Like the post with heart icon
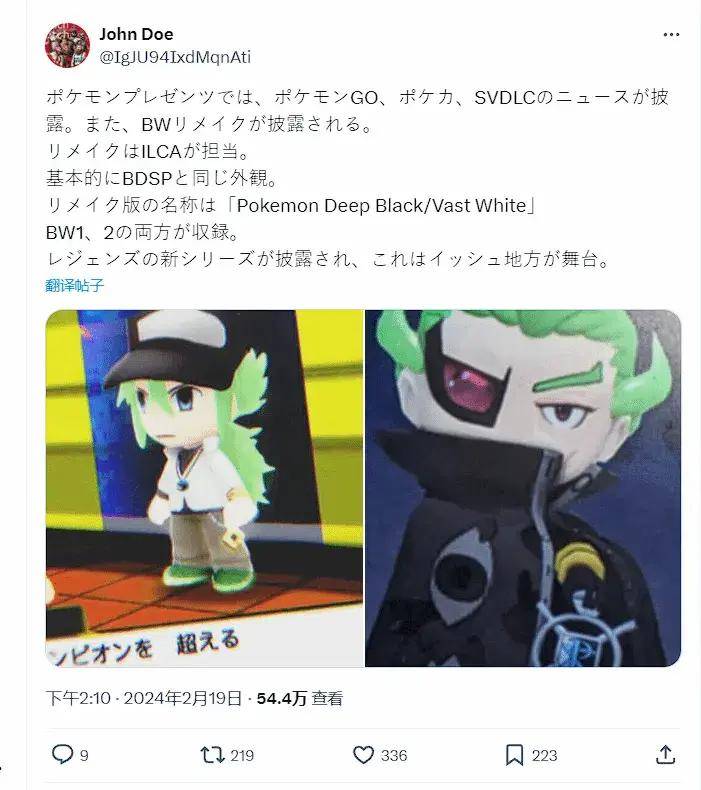Image resolution: width=701 pixels, height=790 pixels. click(363, 755)
